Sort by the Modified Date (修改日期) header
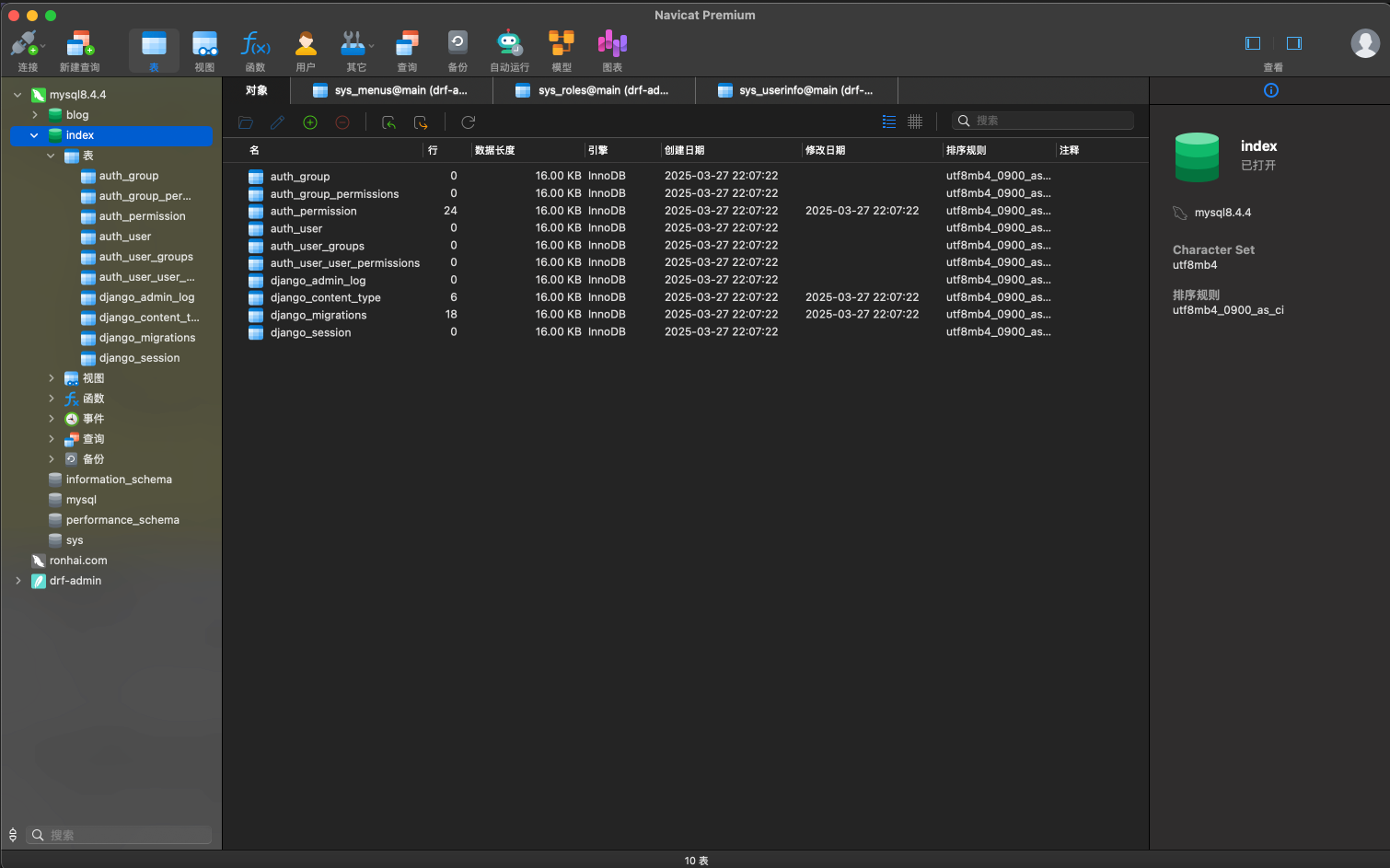The width and height of the screenshot is (1390, 868). 872,150
